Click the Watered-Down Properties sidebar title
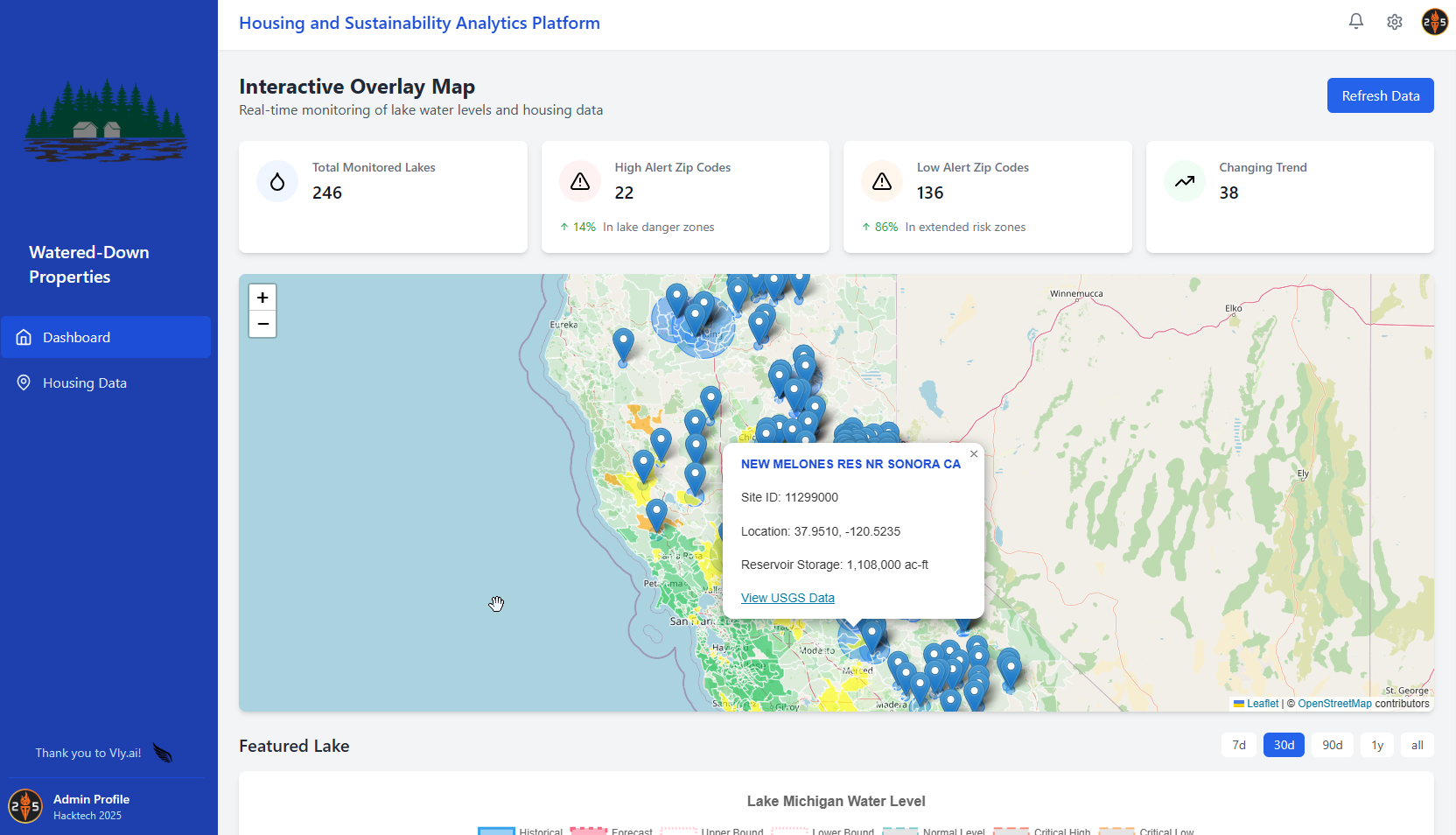This screenshot has width=1456, height=835. (89, 264)
